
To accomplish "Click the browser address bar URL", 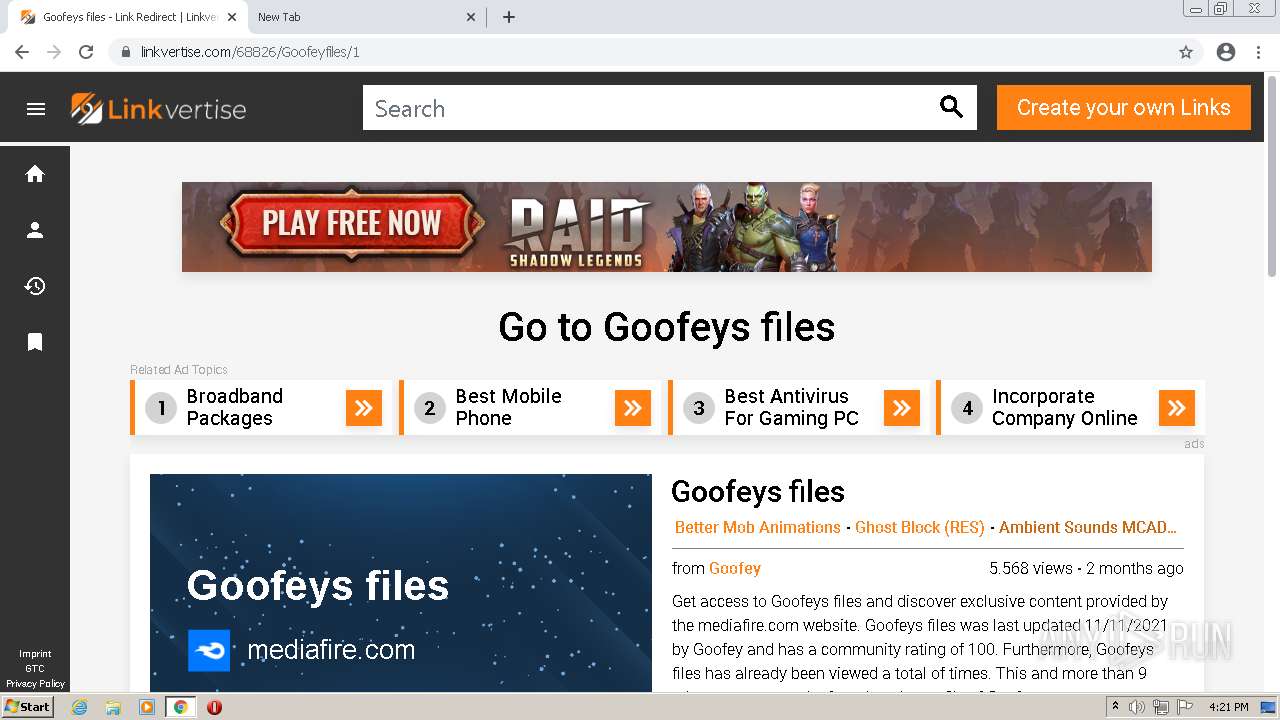I will coord(250,52).
